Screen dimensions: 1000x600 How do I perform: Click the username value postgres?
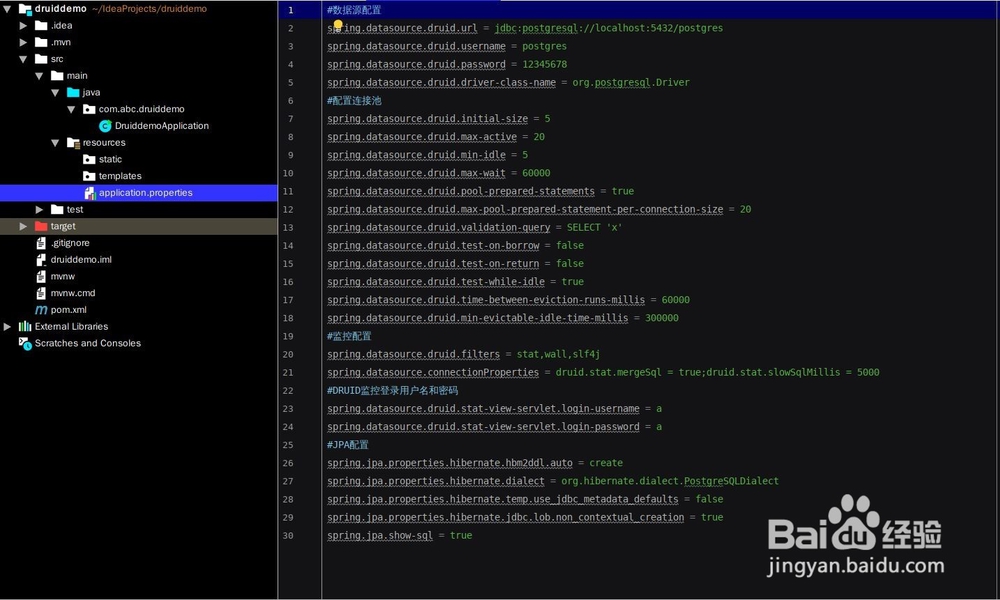(544, 47)
